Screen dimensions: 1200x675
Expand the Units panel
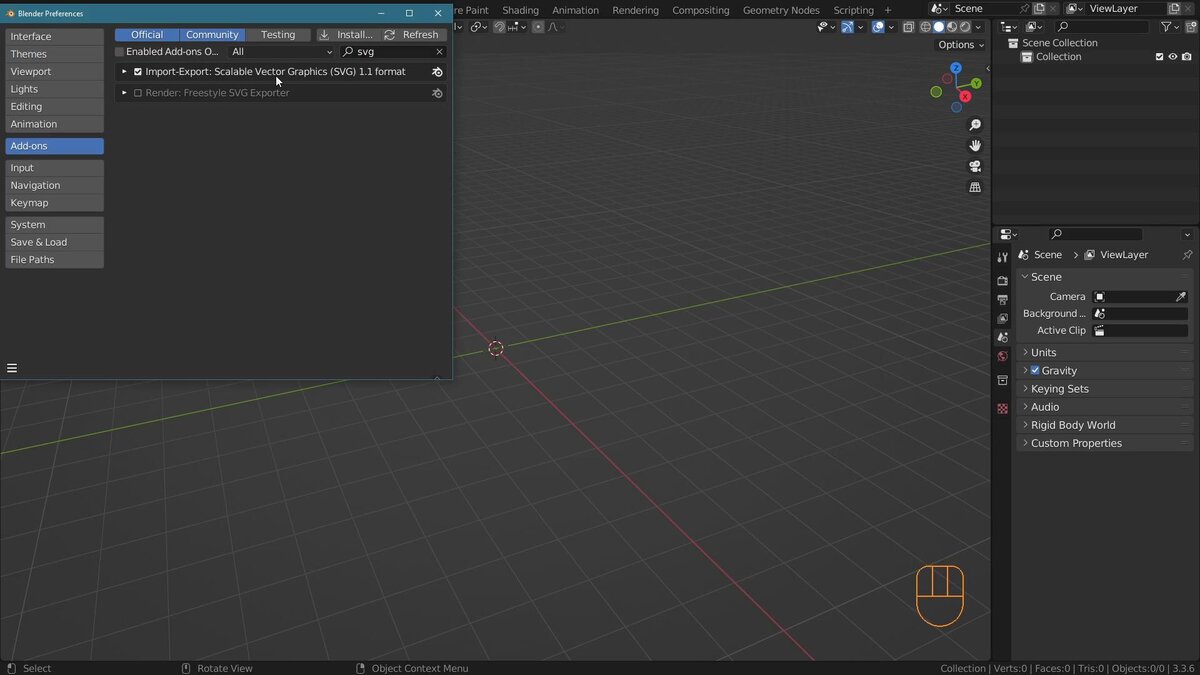click(1105, 353)
